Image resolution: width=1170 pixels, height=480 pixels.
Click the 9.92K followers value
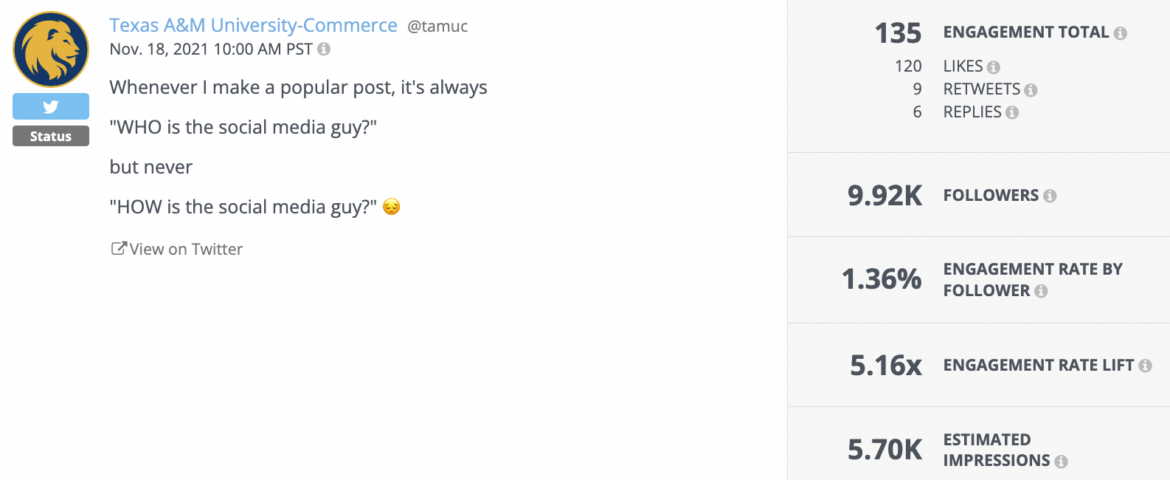point(885,196)
